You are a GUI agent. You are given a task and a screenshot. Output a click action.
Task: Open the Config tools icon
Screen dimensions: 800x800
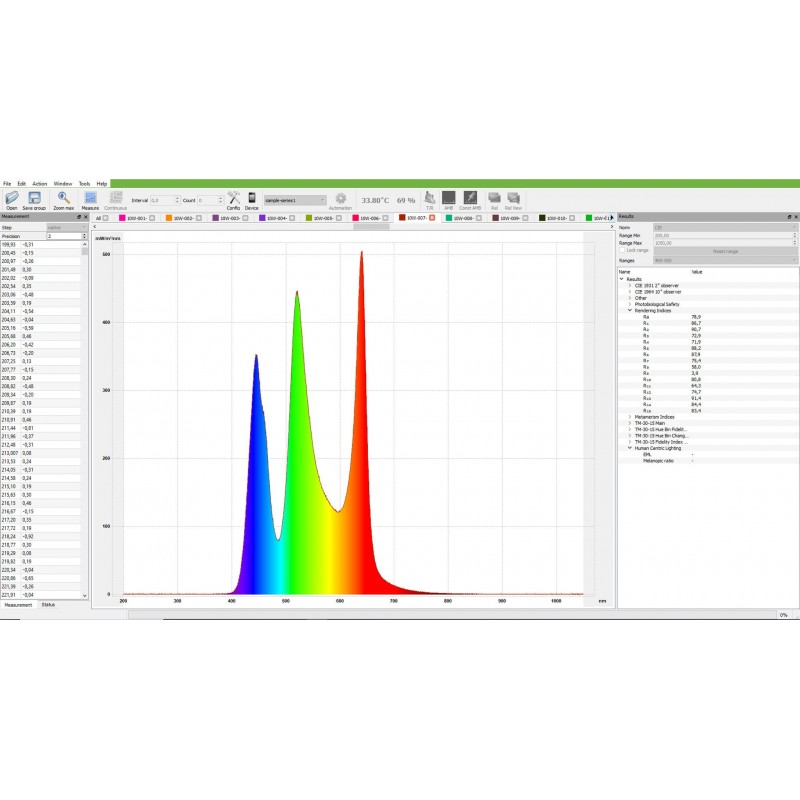(x=233, y=198)
